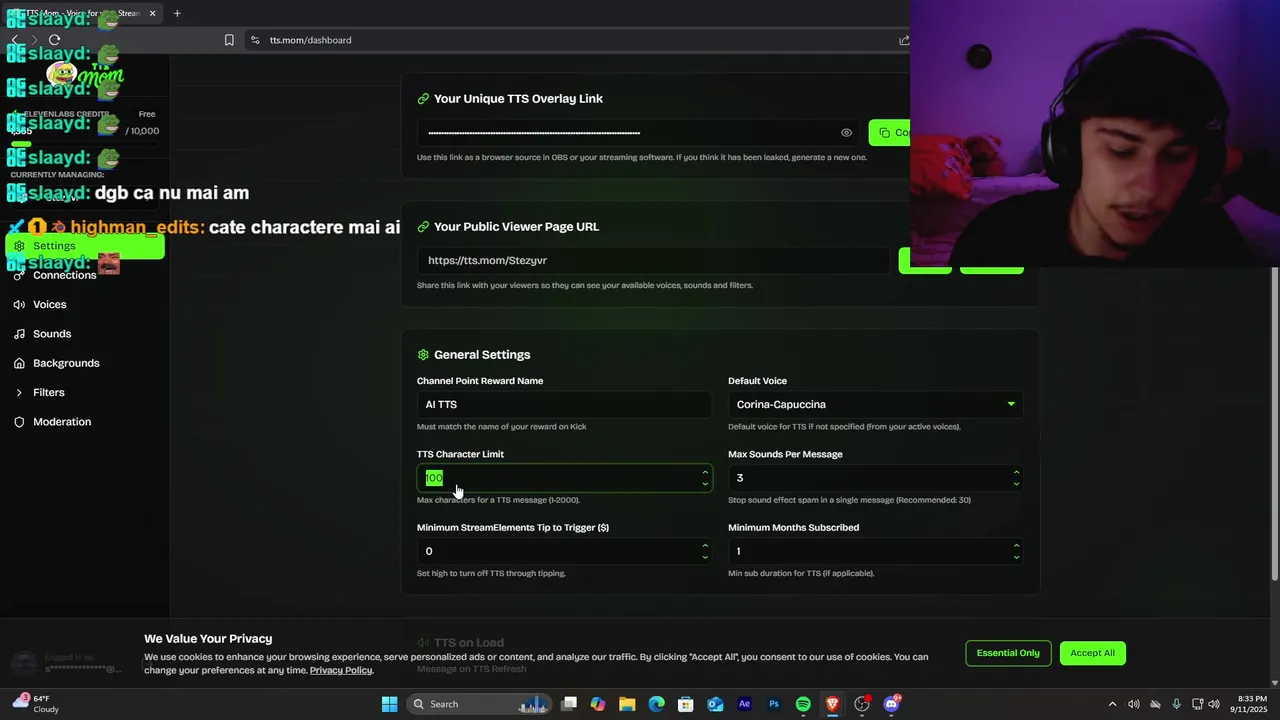Click the Moderation shield icon

19,422
